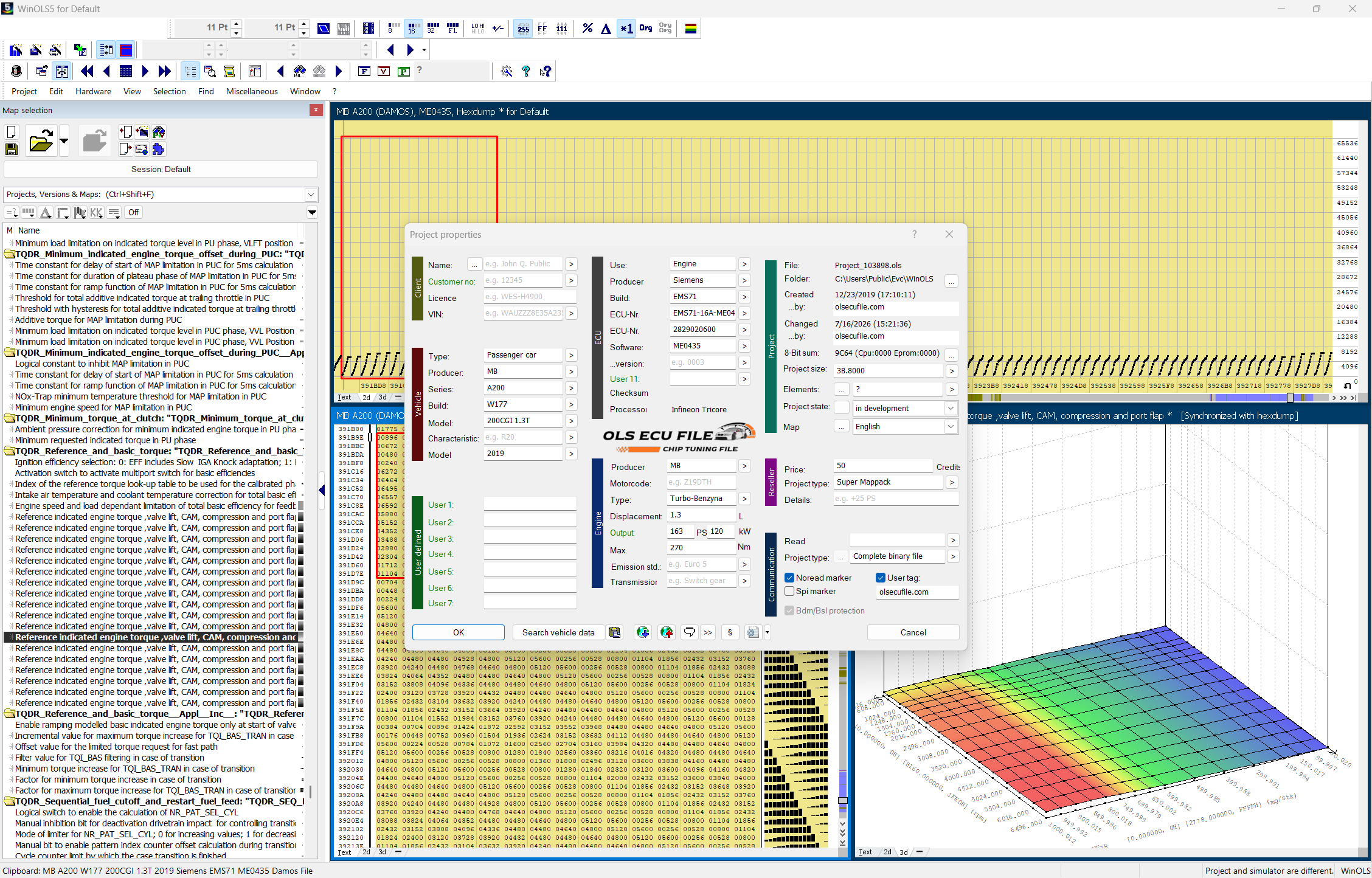Open the Window menu
This screenshot has height=878, width=1372.
pos(305,91)
